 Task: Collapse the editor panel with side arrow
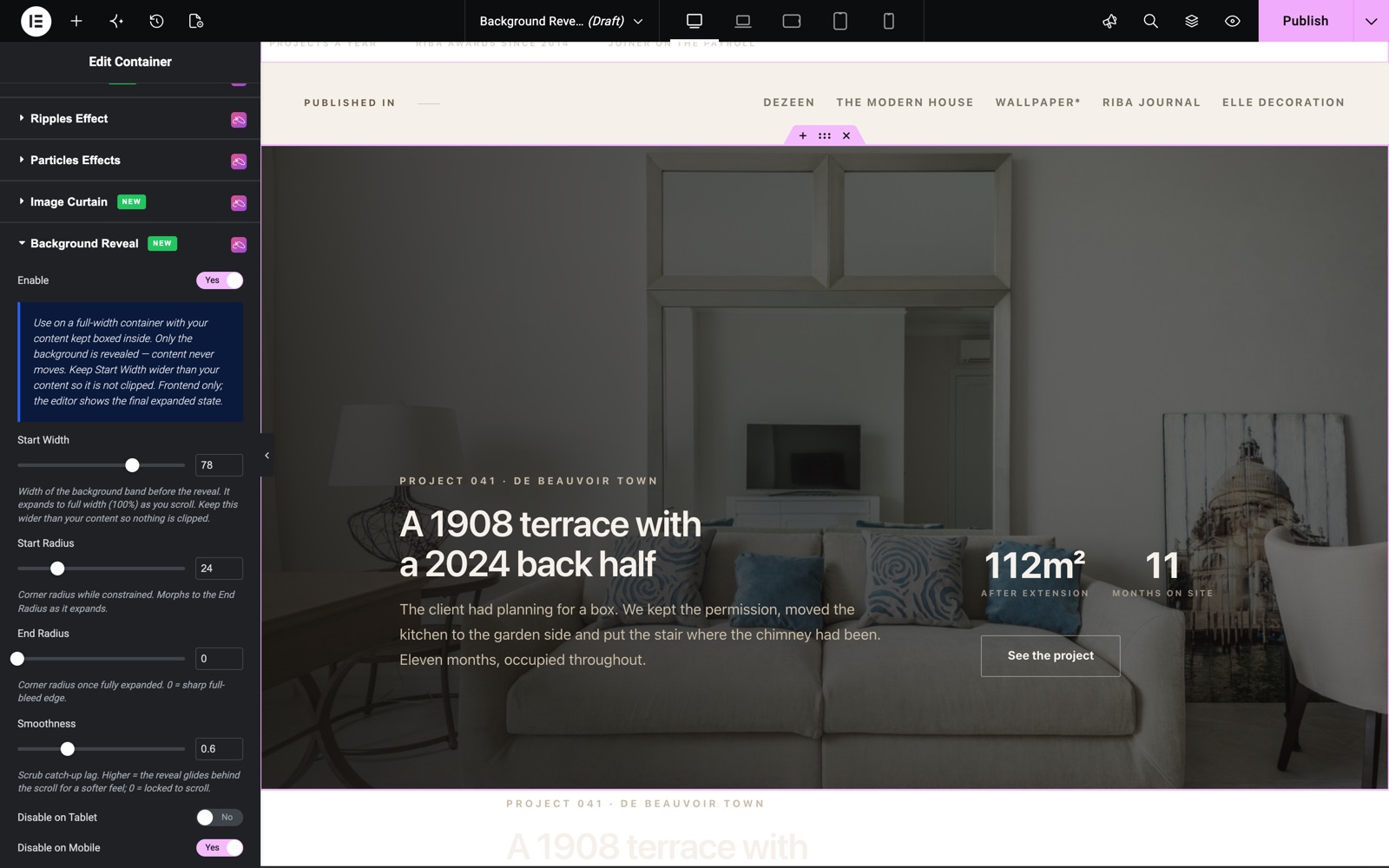pos(267,456)
